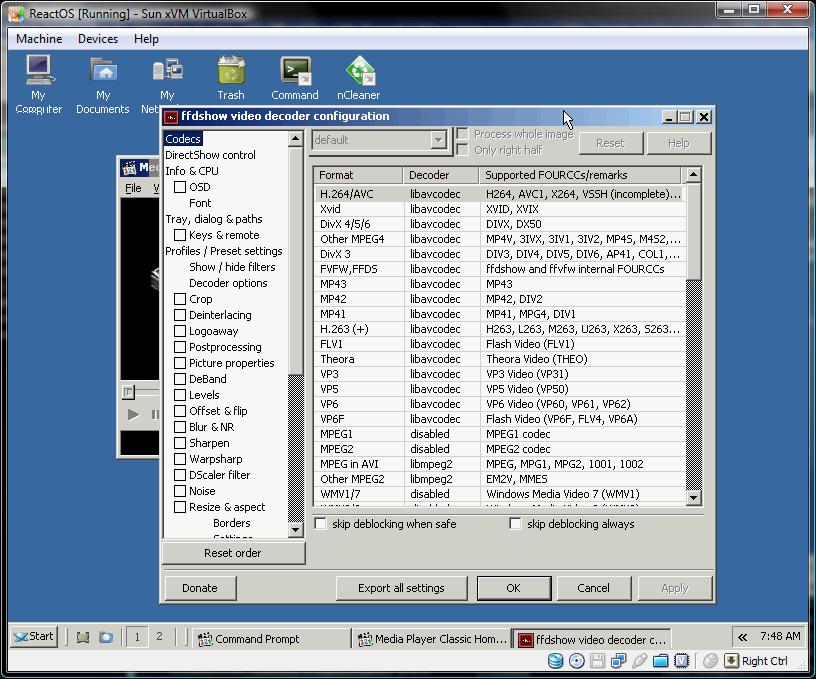Check the Sharpen filter checkbox

[180, 443]
